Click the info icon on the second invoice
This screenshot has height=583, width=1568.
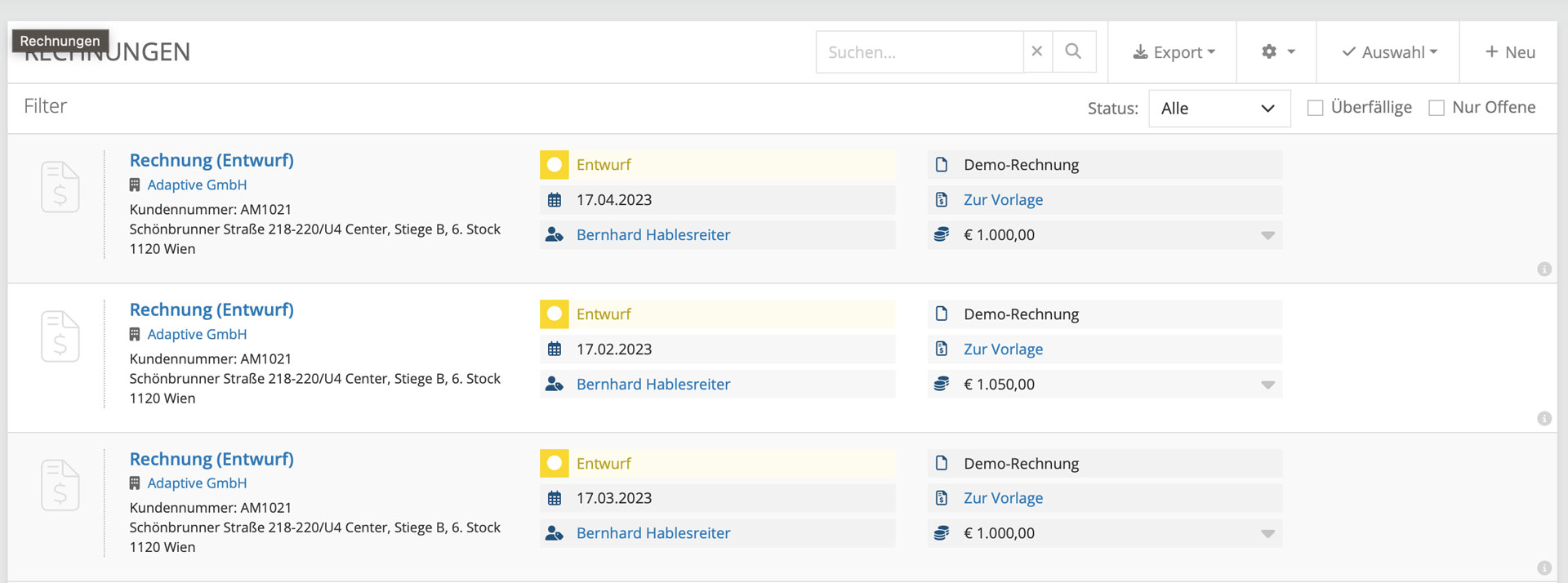pyautogui.click(x=1543, y=419)
